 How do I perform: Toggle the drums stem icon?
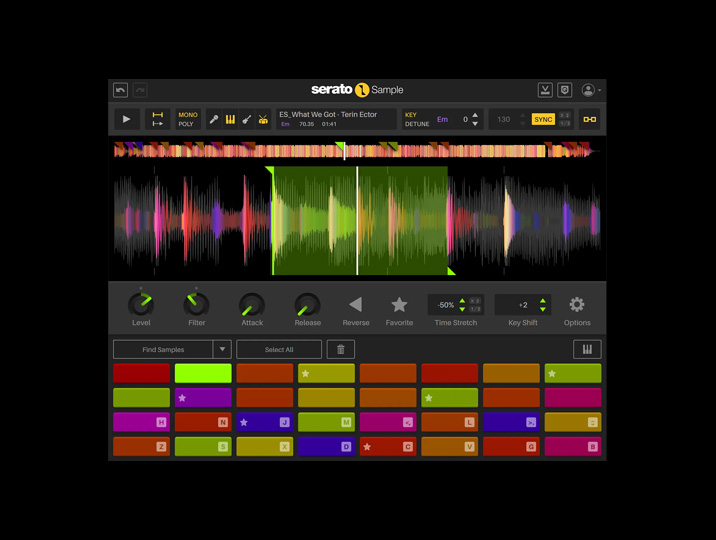(x=263, y=120)
